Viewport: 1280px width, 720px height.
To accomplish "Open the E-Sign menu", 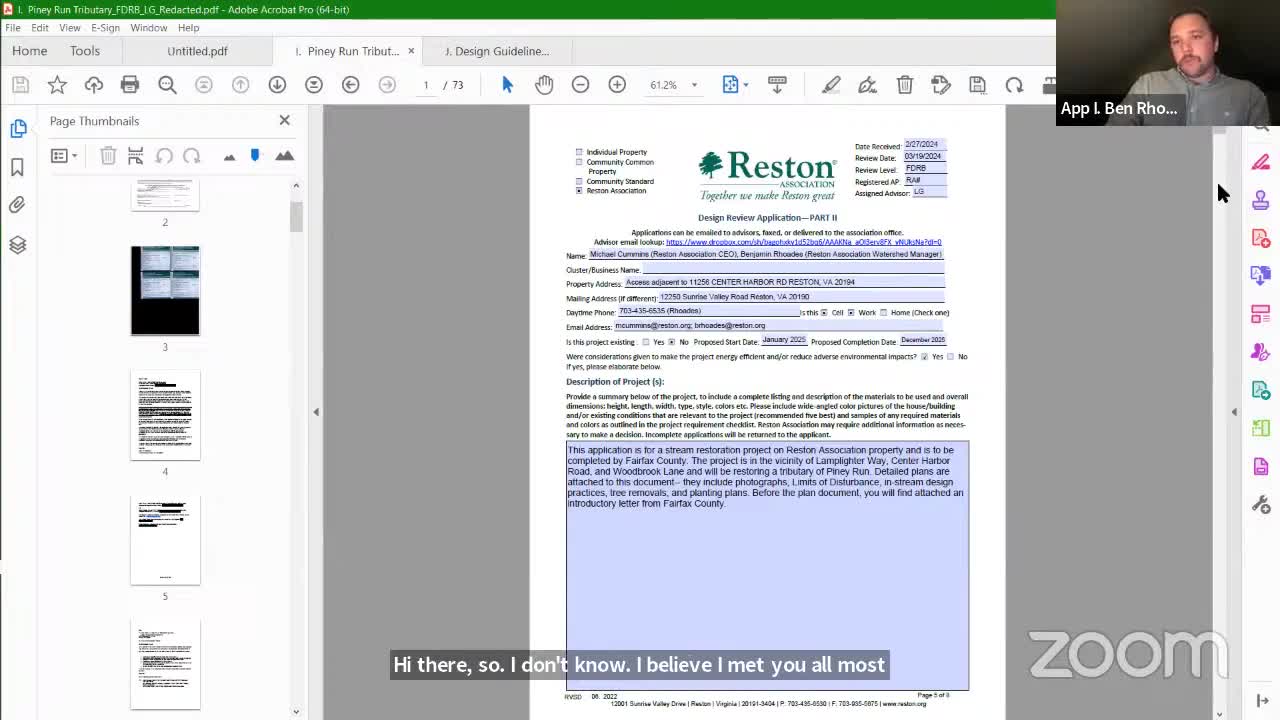I will (x=105, y=27).
